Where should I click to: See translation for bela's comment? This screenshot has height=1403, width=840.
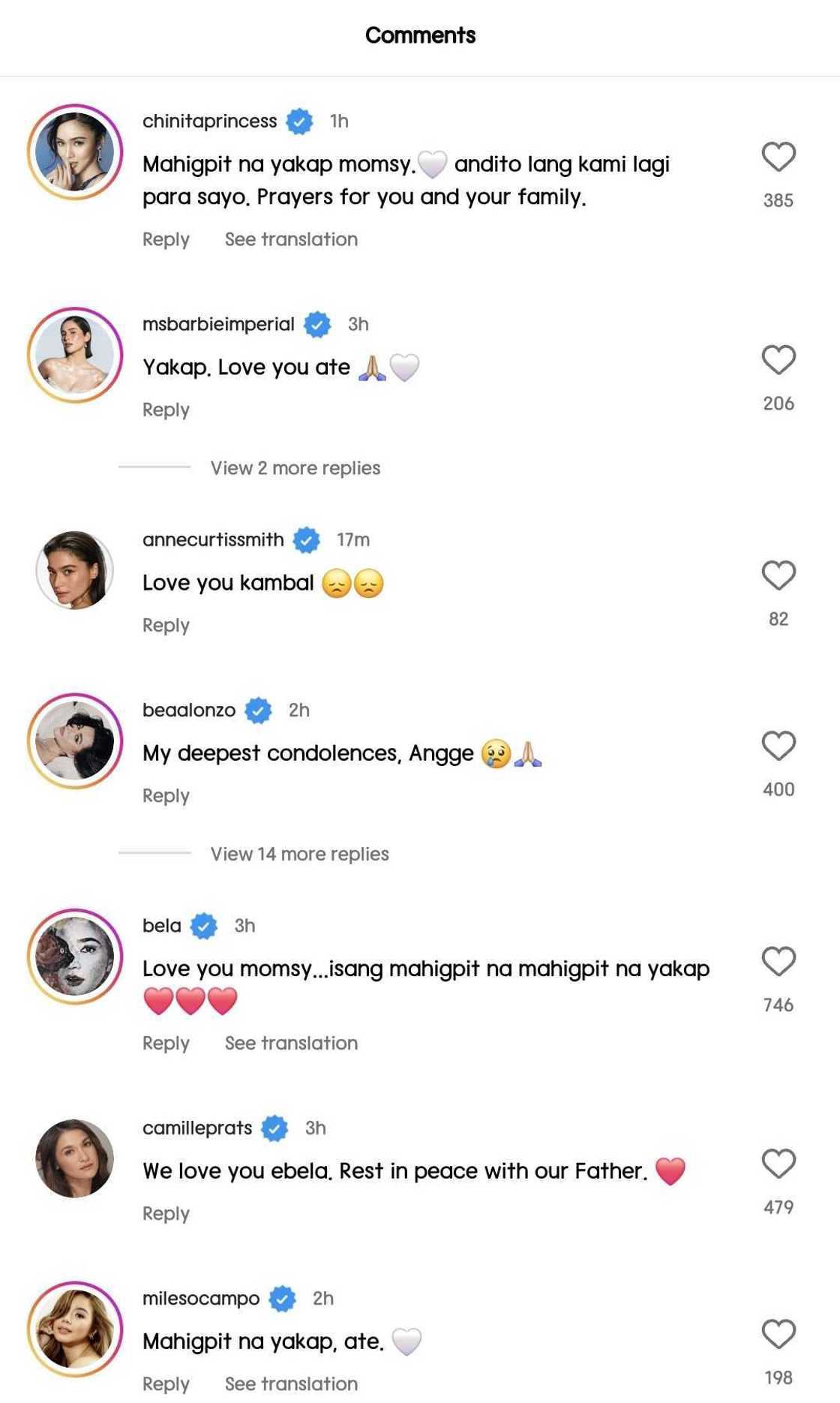click(291, 1043)
